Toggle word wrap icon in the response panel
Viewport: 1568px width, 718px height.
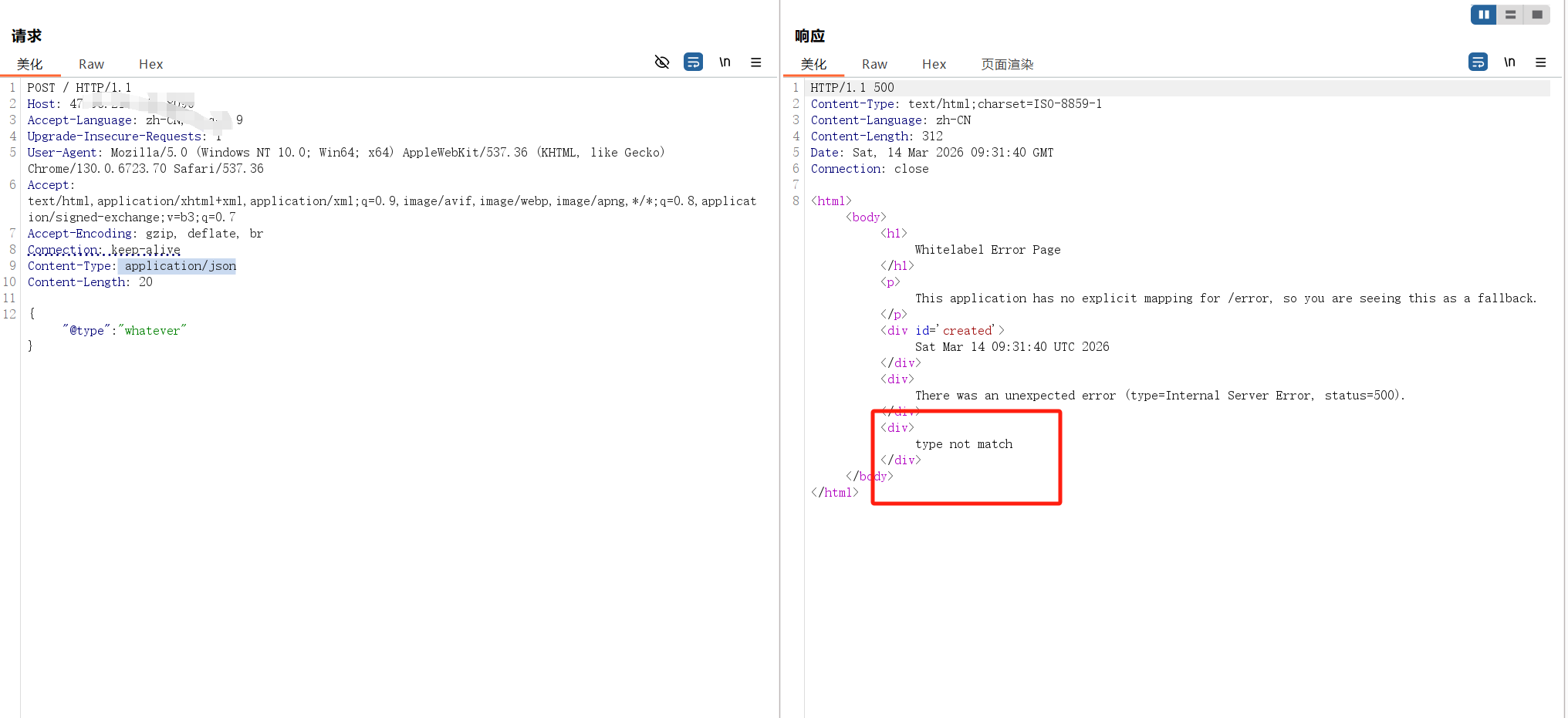pyautogui.click(x=1478, y=62)
